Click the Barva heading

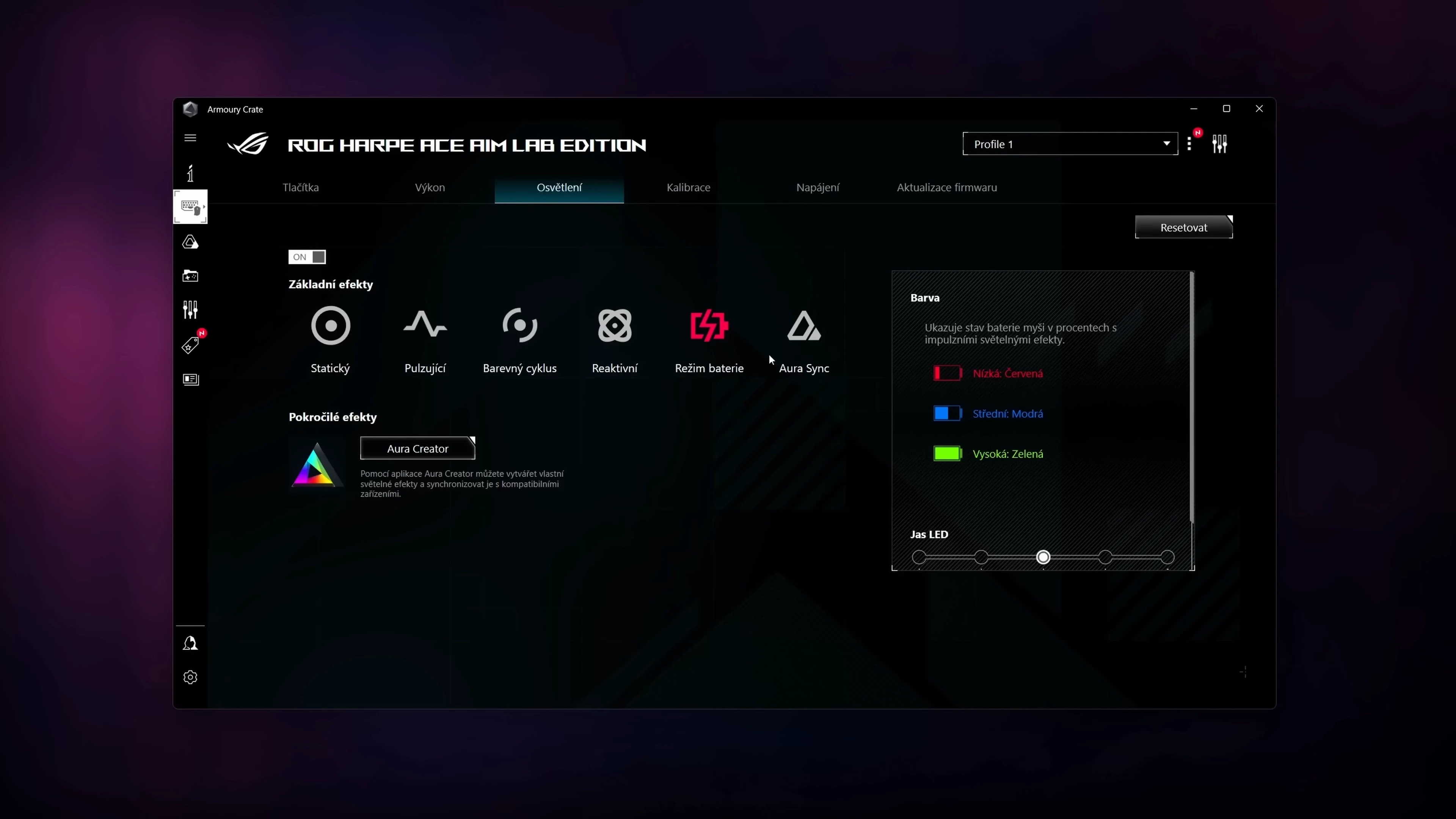pyautogui.click(x=925, y=298)
